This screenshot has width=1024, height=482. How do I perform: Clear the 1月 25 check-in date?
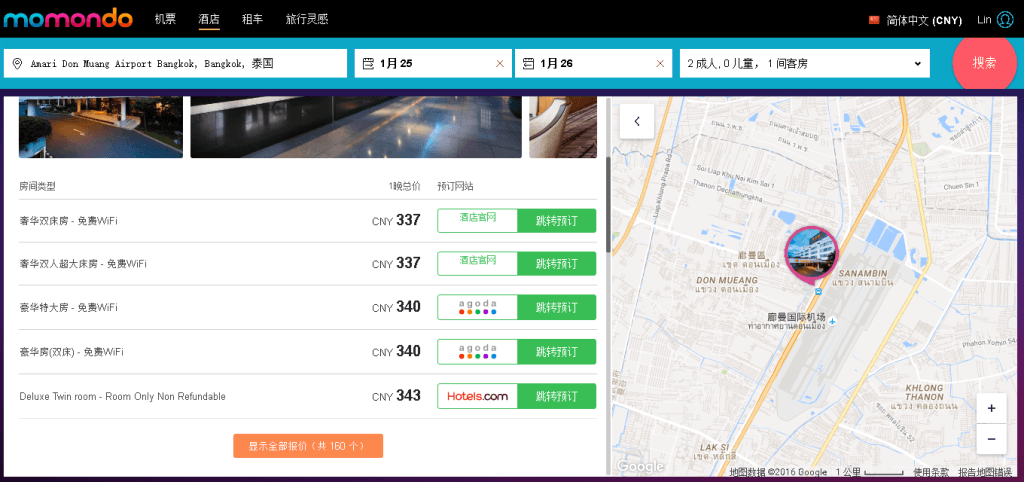(x=500, y=63)
